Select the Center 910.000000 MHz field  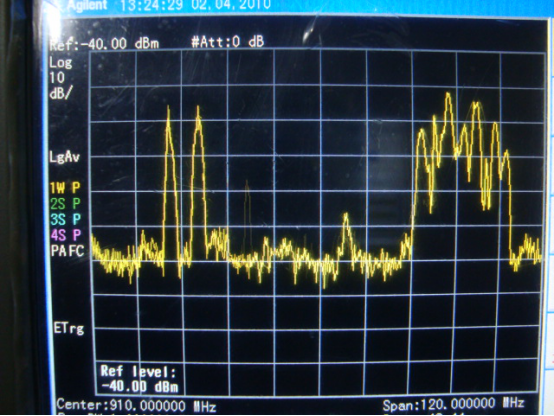pyautogui.click(x=136, y=406)
